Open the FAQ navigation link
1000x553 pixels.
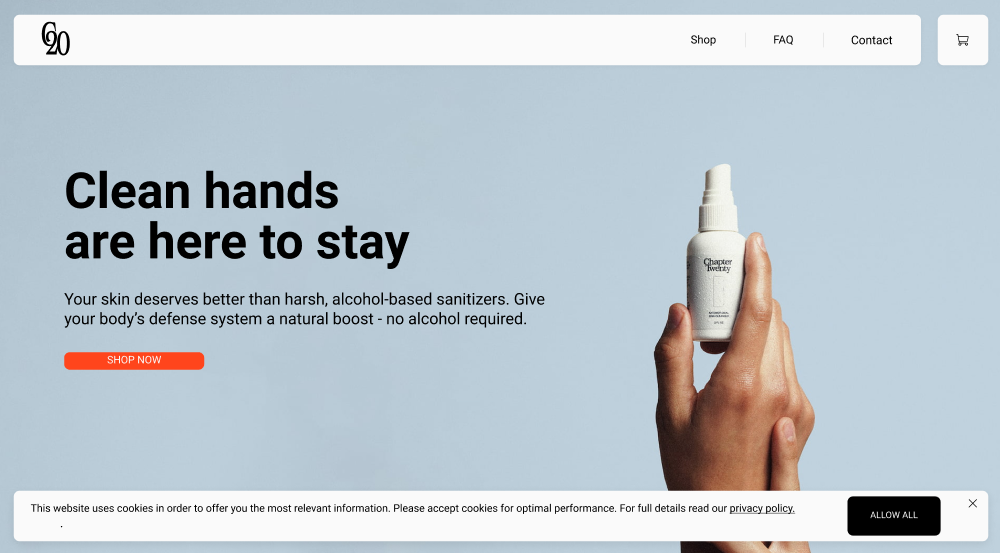pos(783,40)
